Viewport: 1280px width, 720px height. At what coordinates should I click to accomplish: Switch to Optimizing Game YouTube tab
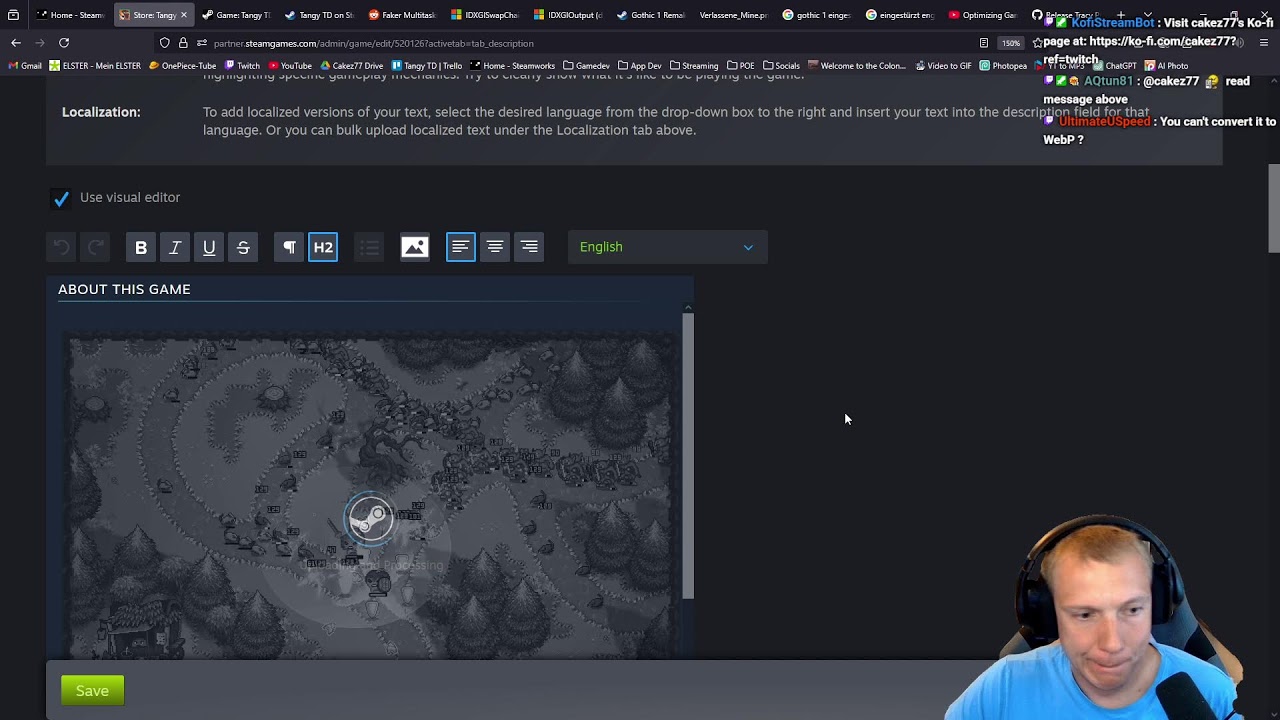982,15
